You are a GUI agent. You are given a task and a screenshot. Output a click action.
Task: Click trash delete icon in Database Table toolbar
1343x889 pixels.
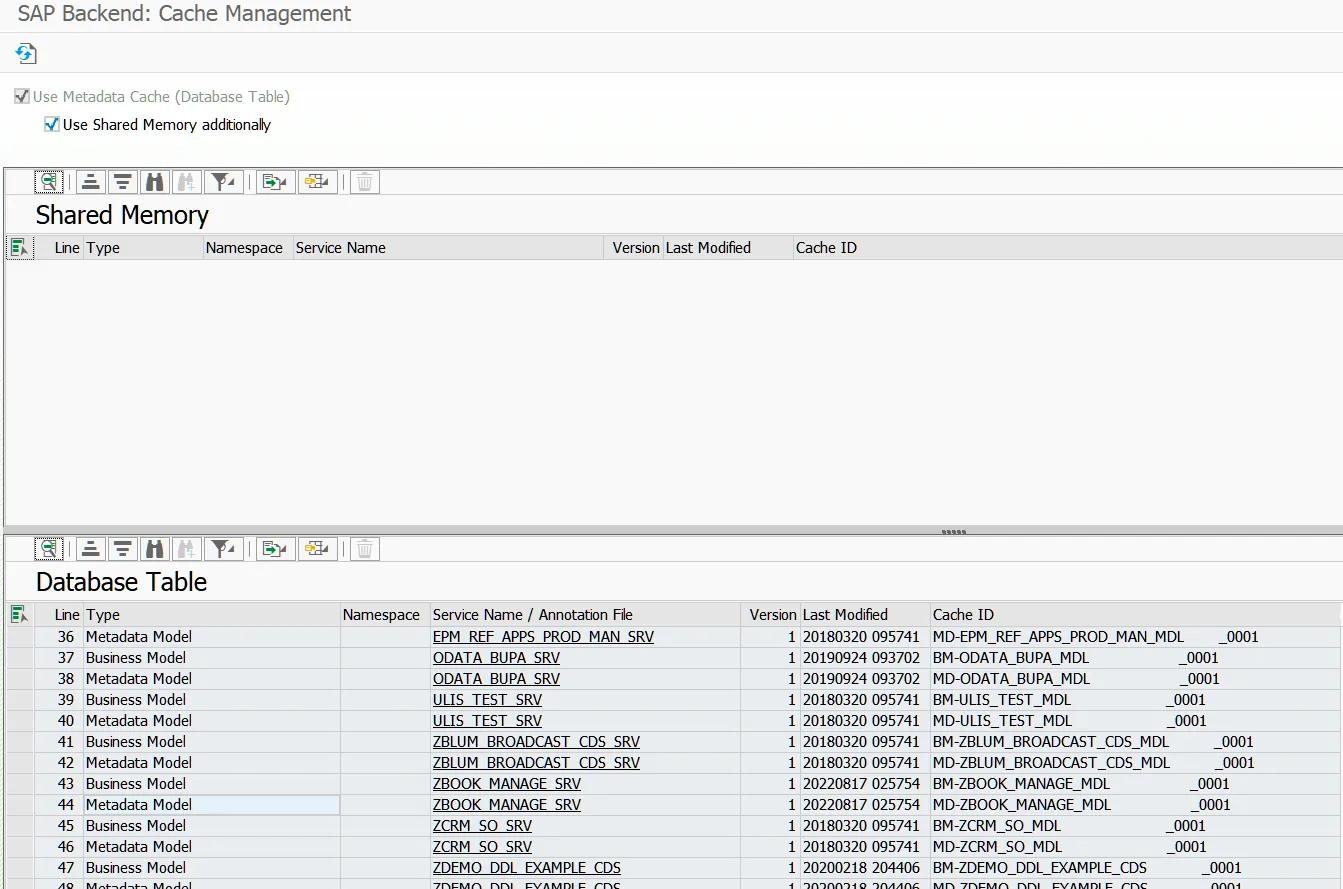365,549
